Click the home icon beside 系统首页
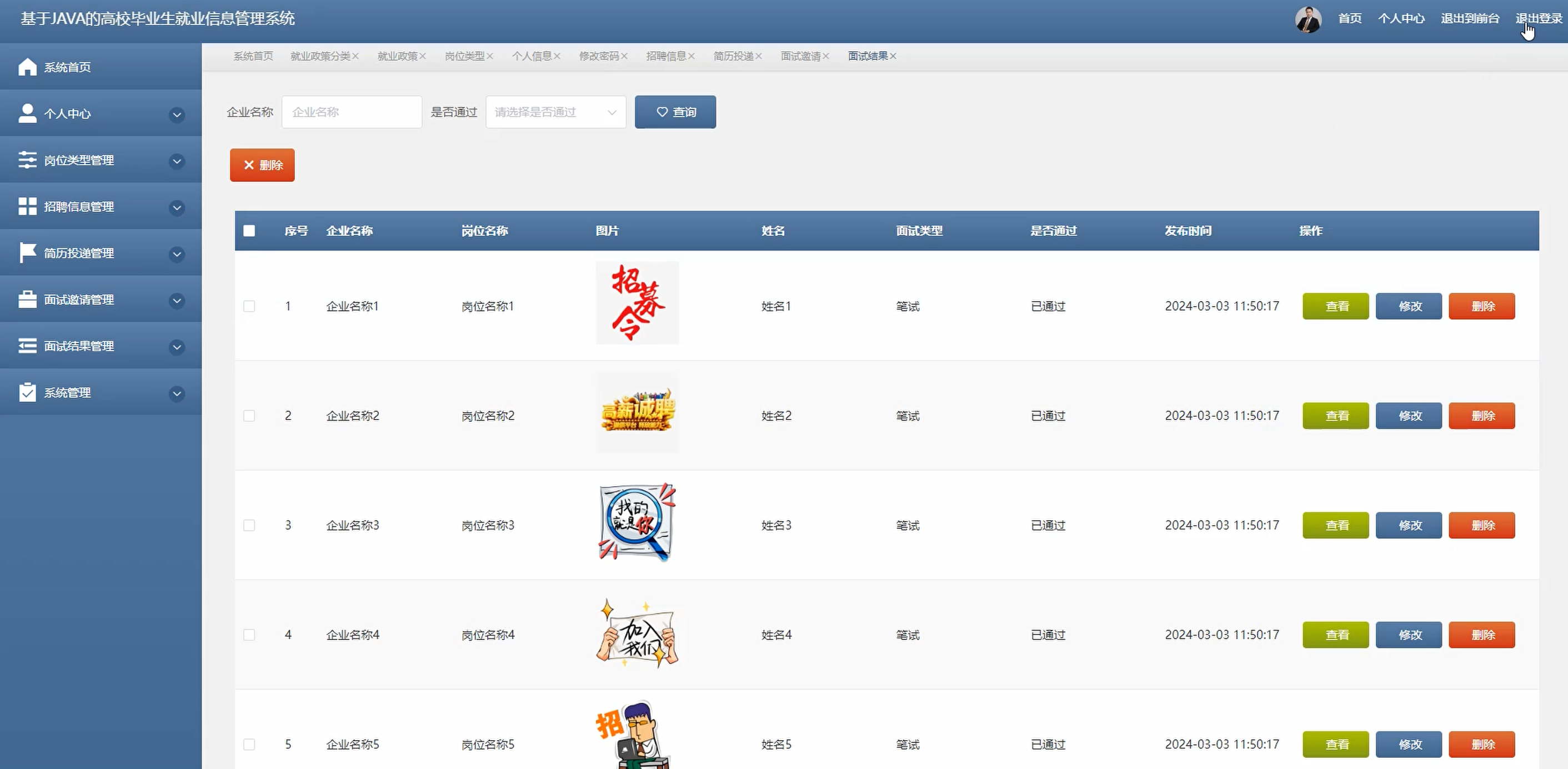 click(27, 67)
